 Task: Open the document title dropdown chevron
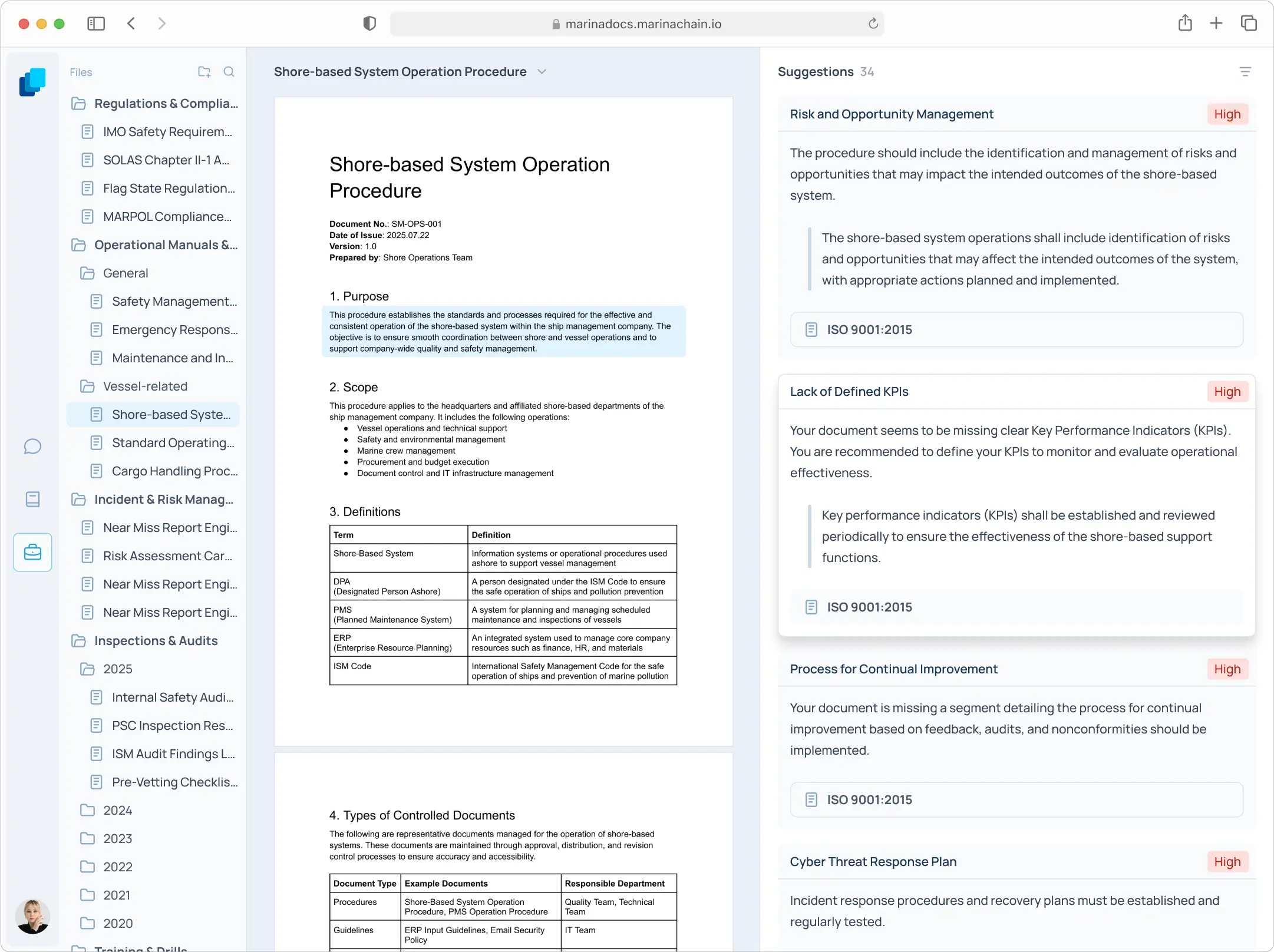542,72
